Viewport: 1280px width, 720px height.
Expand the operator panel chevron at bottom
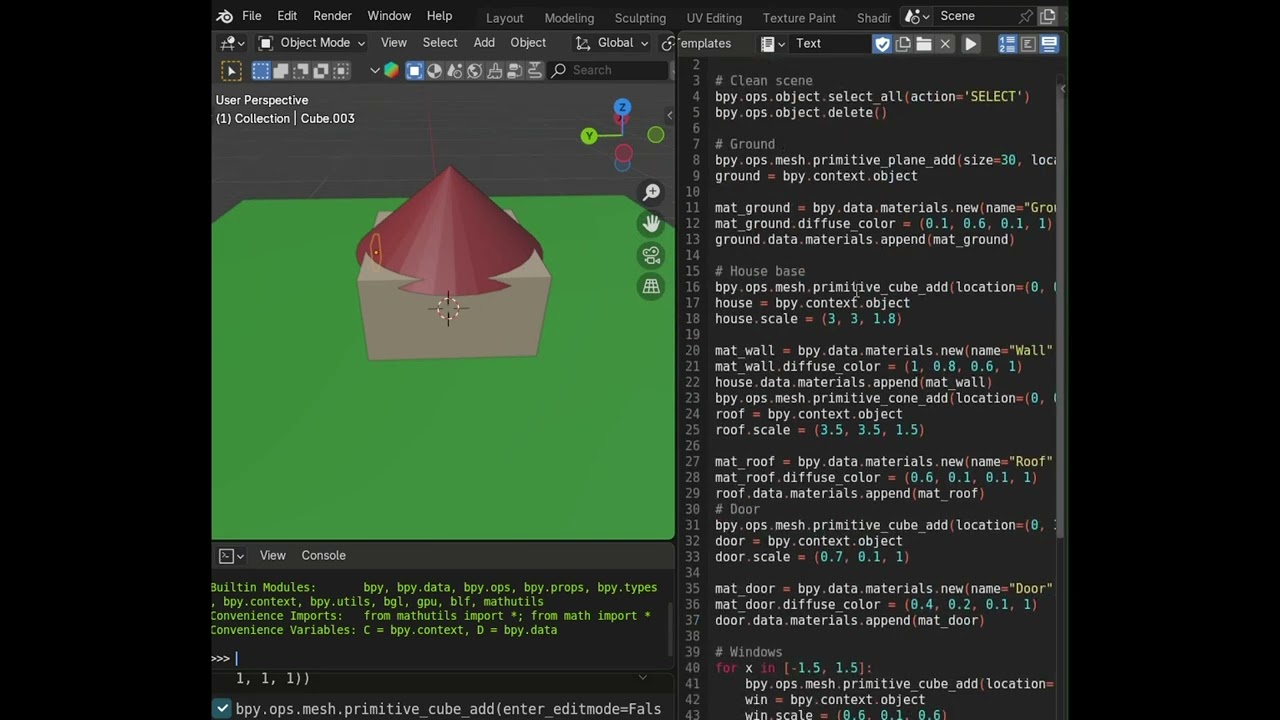coord(642,678)
